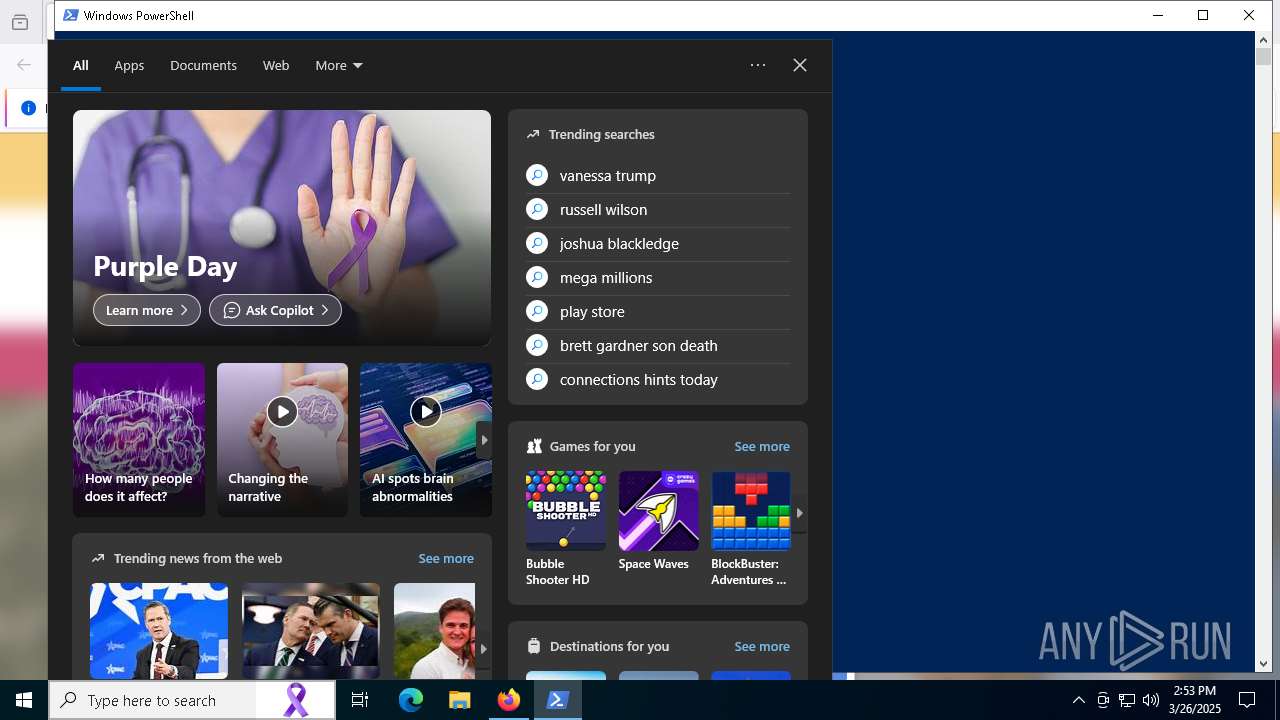
Task: Expand the More dropdown menu
Action: 339,65
